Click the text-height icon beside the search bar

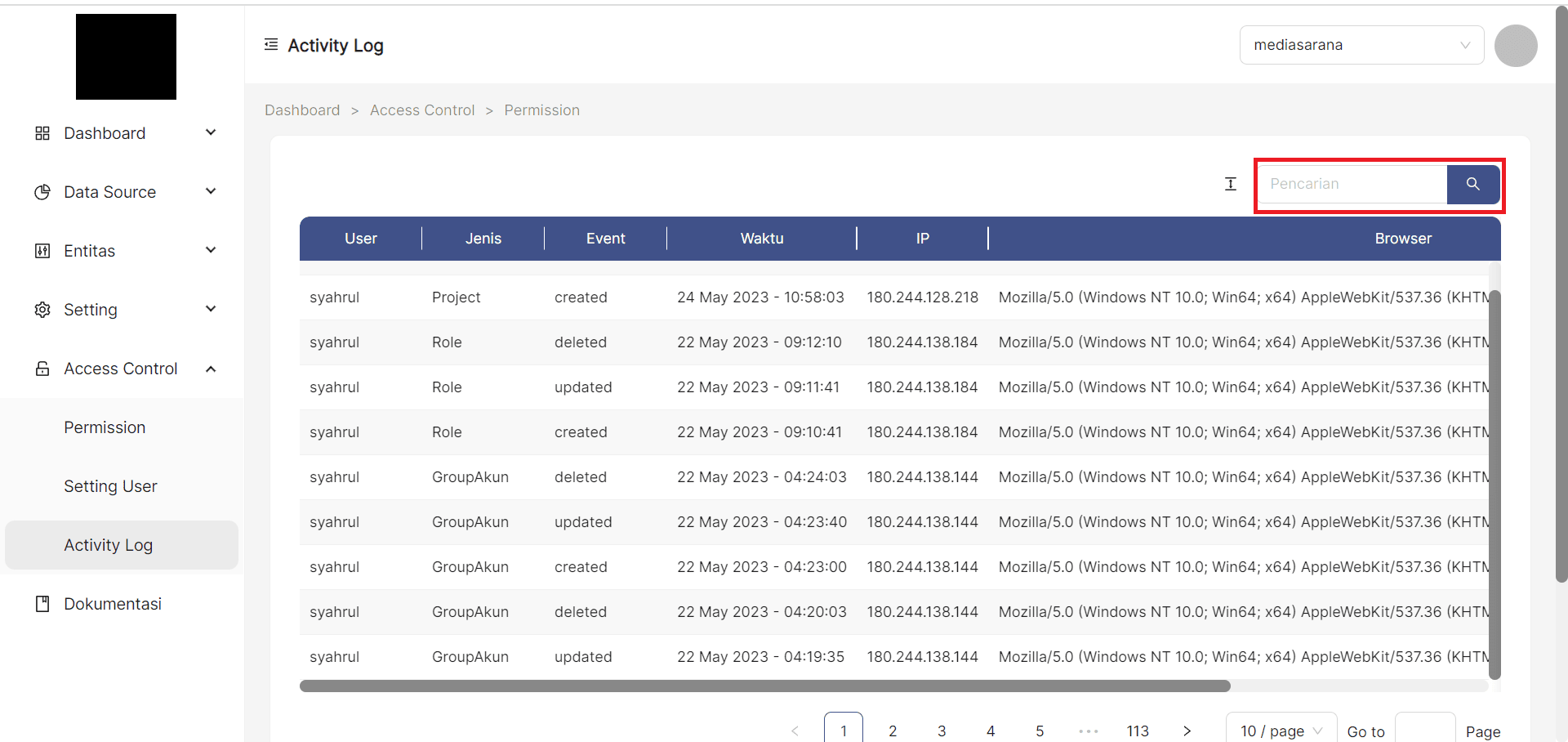coord(1231,184)
